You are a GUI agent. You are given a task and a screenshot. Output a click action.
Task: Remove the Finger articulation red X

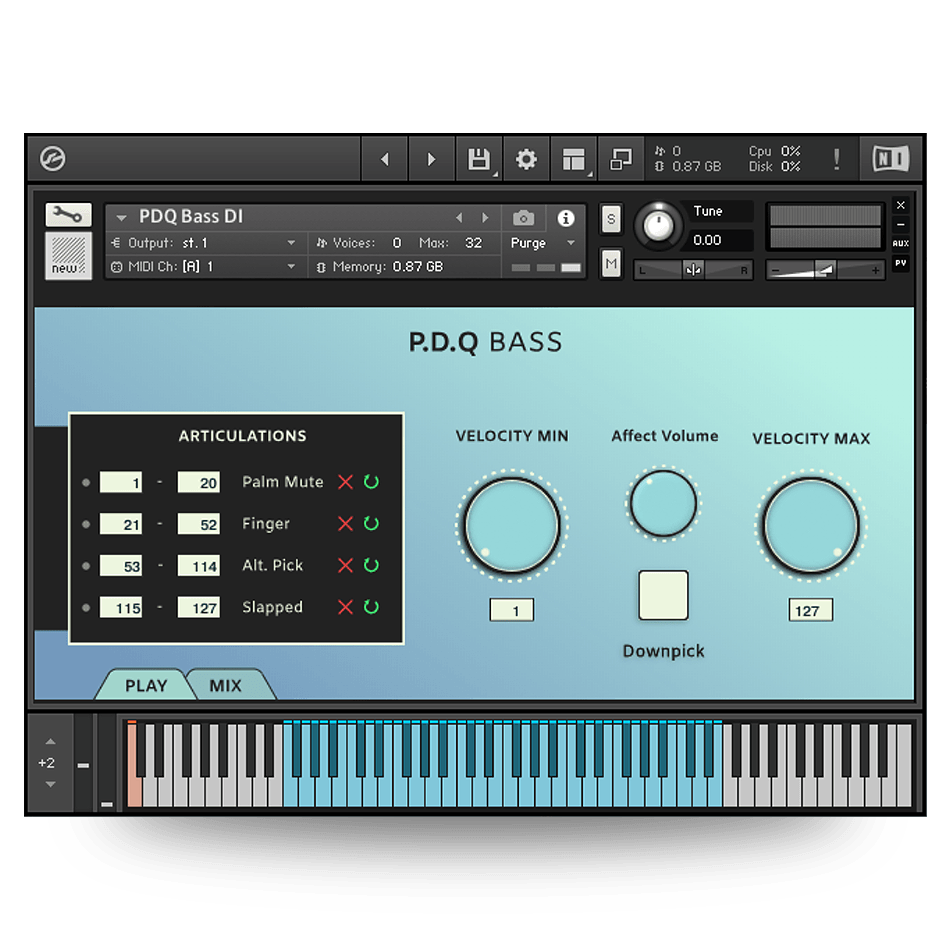click(345, 524)
